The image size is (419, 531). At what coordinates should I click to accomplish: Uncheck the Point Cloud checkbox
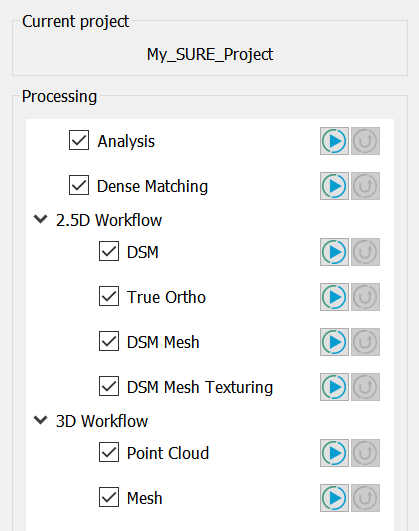(x=109, y=452)
